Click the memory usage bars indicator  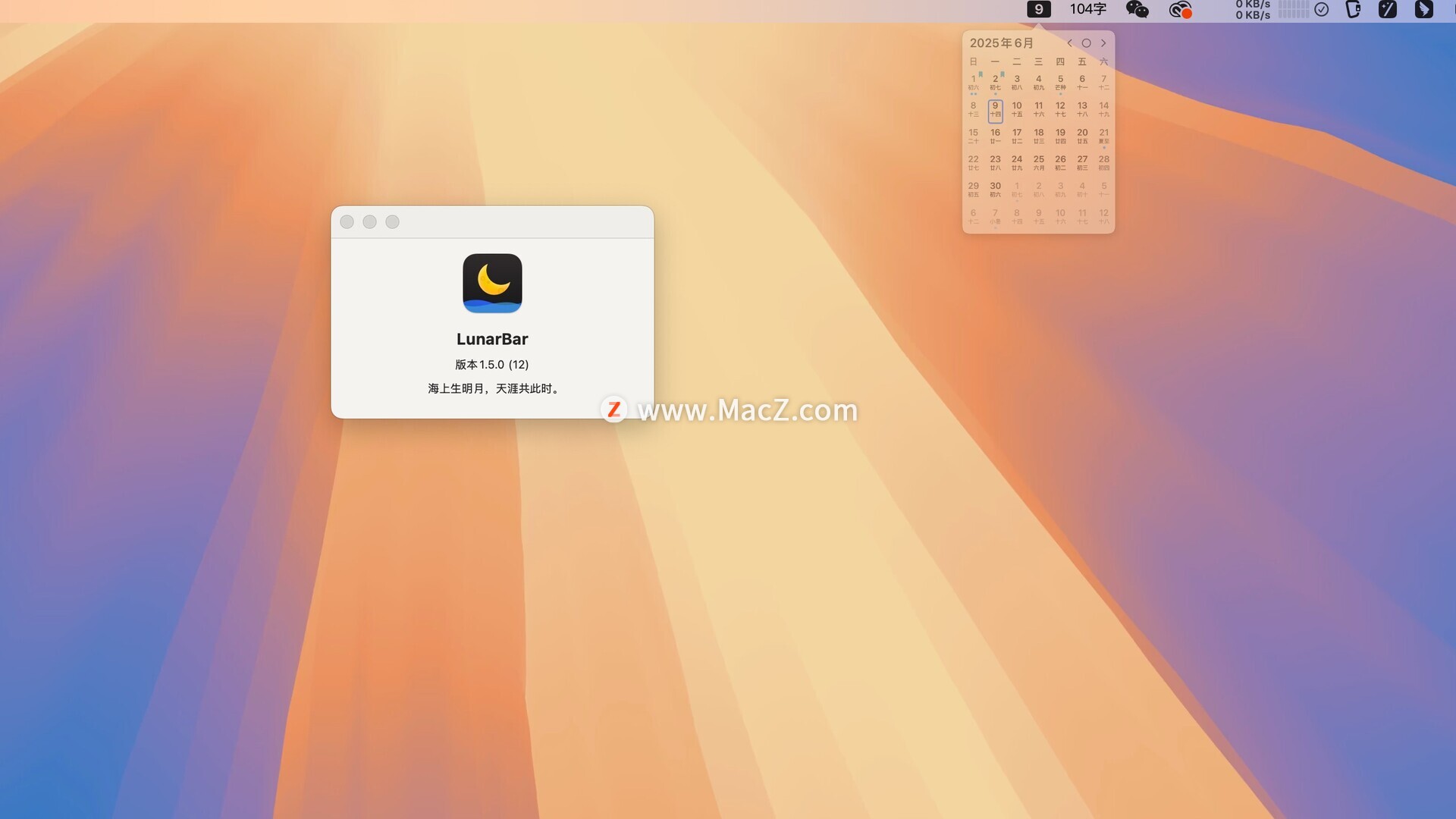pos(1294,9)
